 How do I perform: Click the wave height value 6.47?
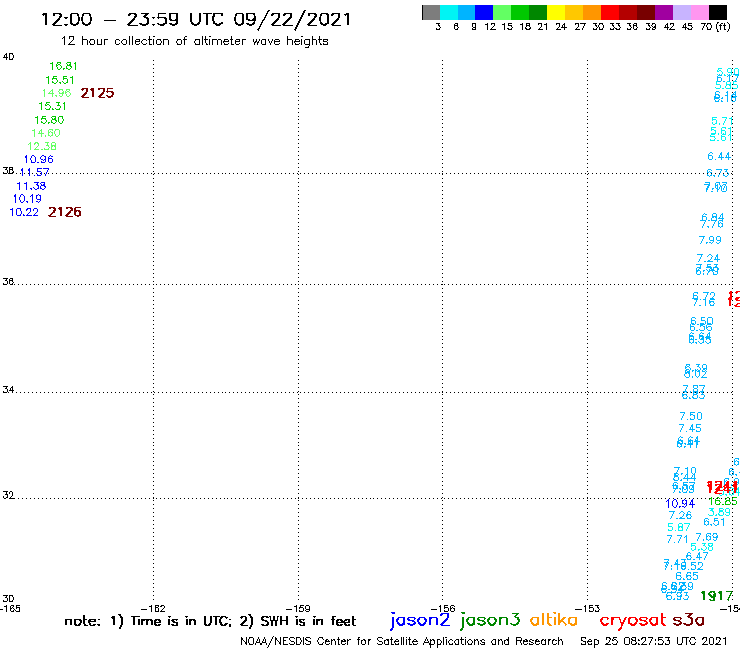pos(697,556)
